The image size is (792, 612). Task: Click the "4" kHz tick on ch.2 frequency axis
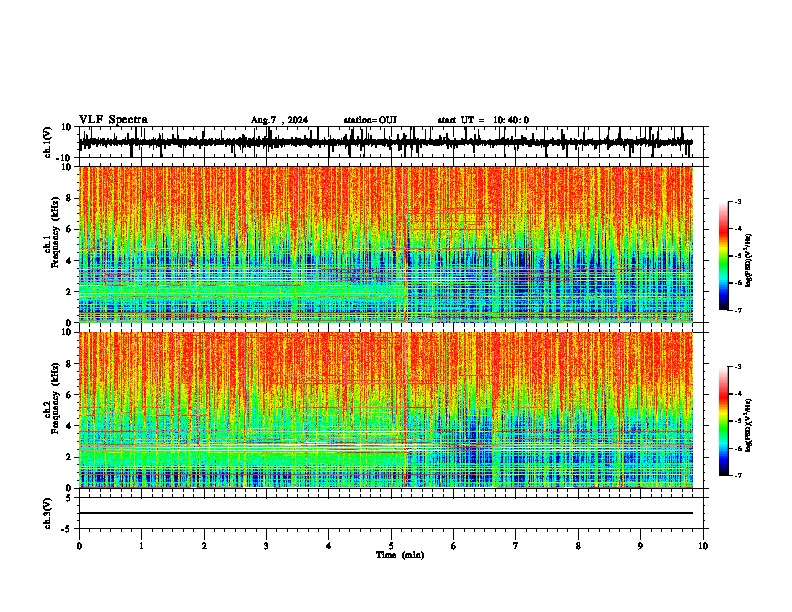69,426
